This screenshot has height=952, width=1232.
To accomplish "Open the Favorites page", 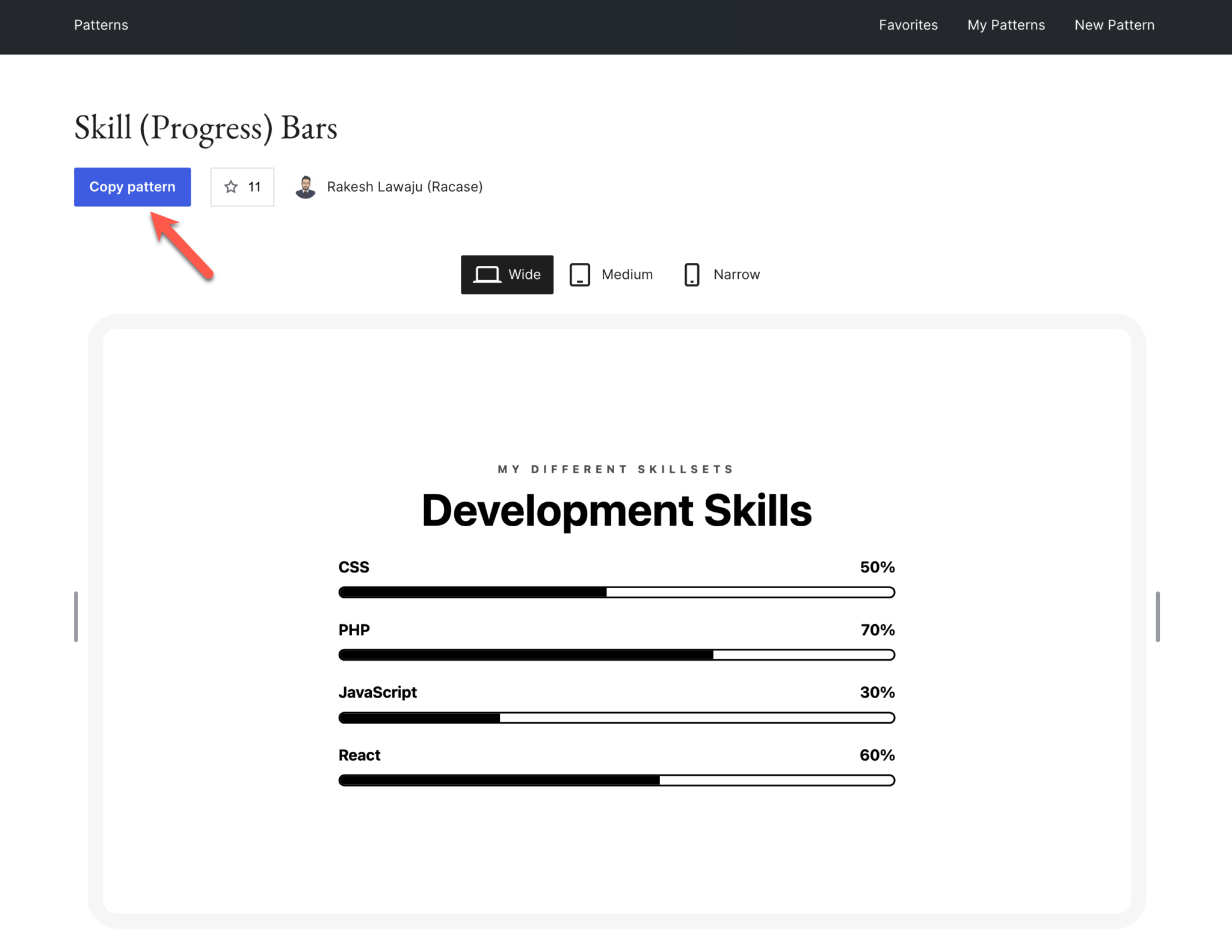I will [908, 25].
